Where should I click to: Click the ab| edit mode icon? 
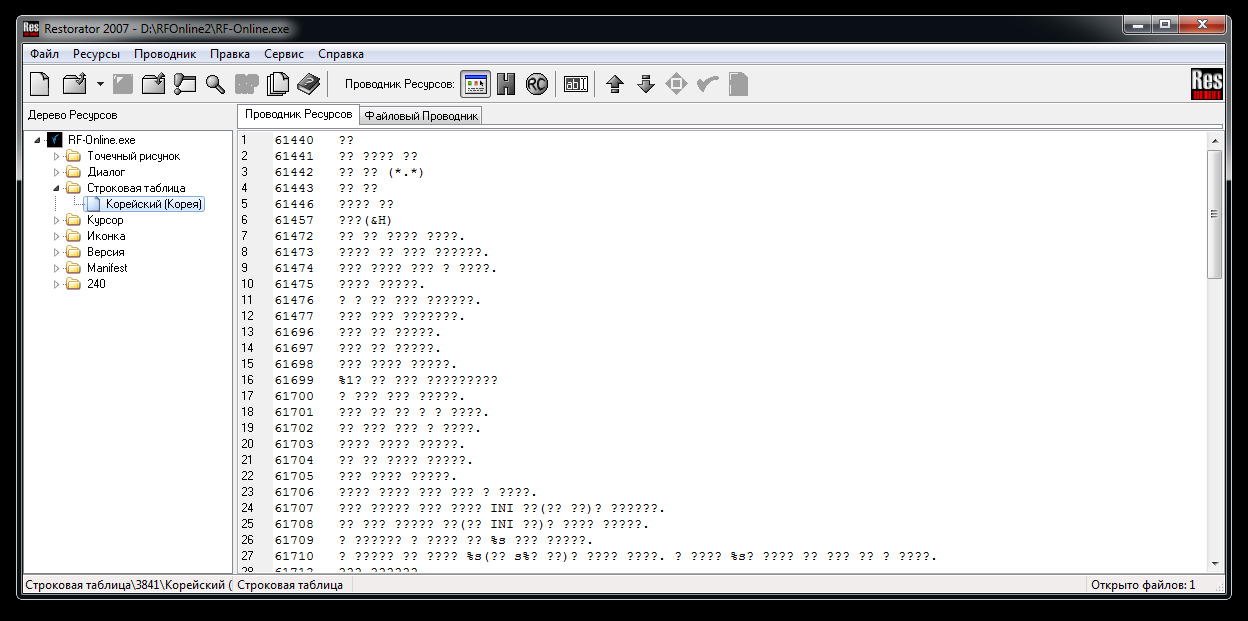[x=576, y=84]
